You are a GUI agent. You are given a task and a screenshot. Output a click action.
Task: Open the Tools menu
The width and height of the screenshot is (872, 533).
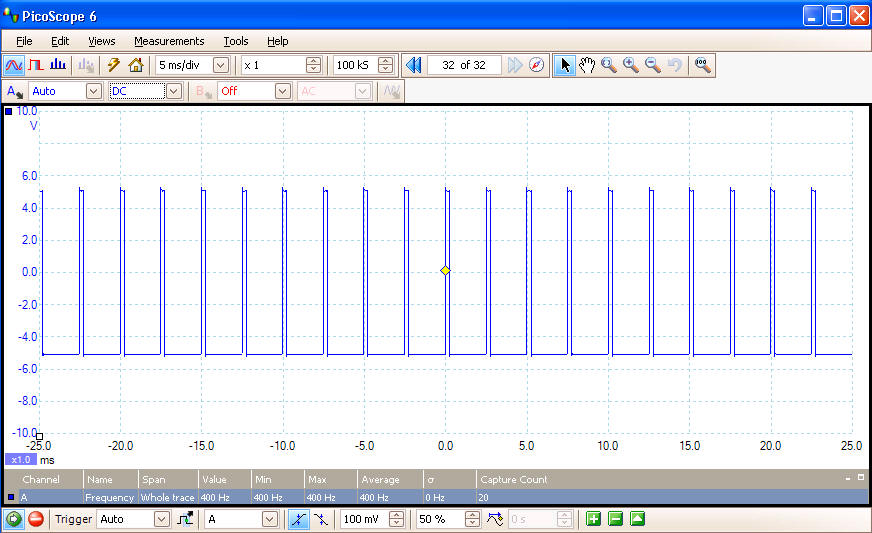tap(236, 41)
